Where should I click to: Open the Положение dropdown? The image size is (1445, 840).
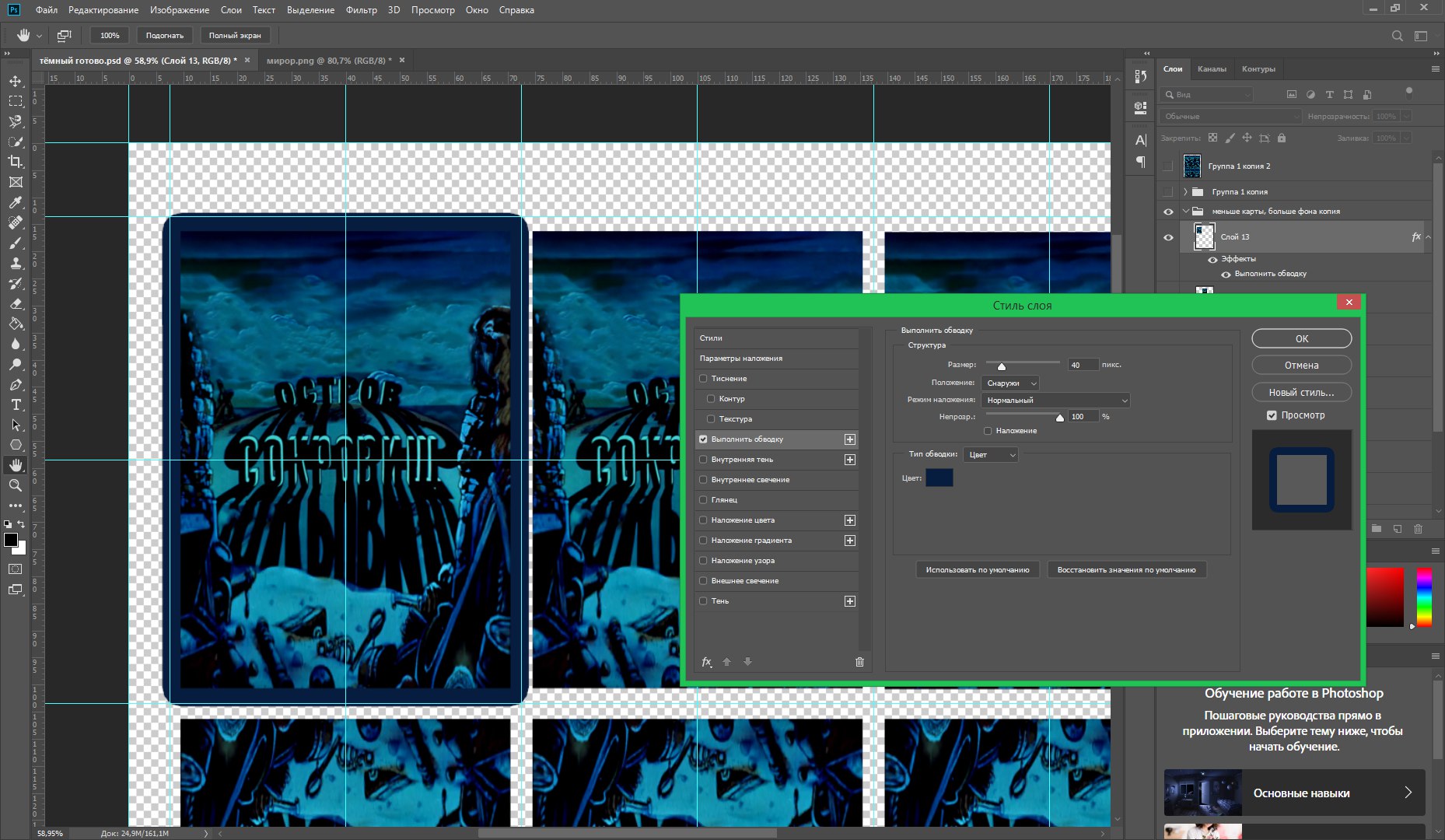(1010, 383)
